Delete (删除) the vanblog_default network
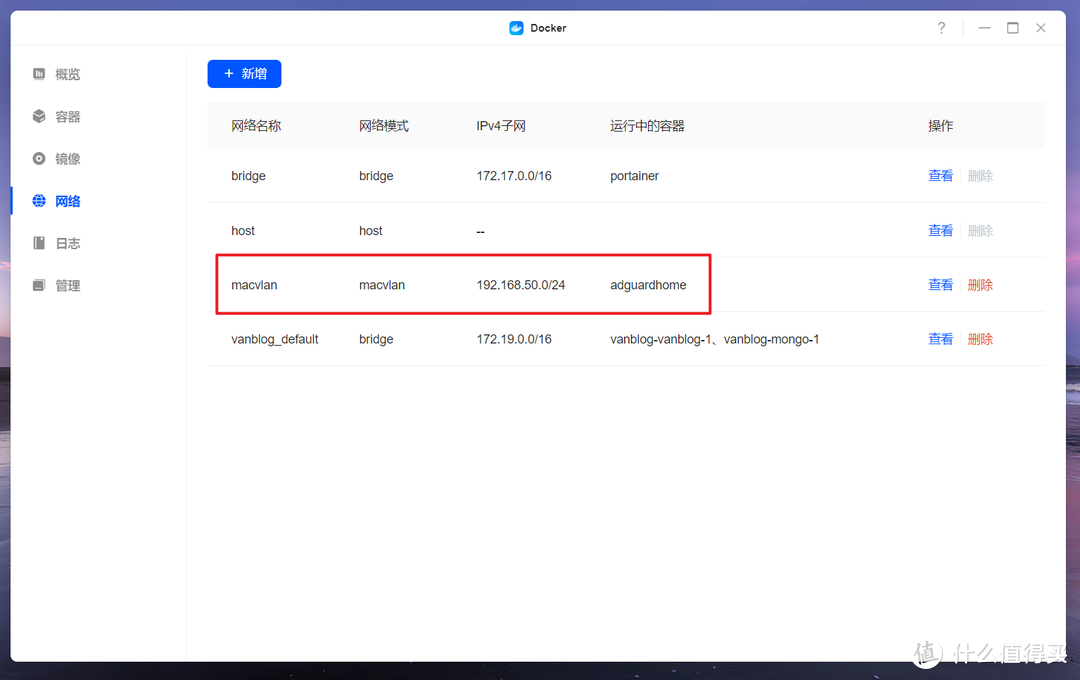The height and width of the screenshot is (680, 1080). click(980, 338)
